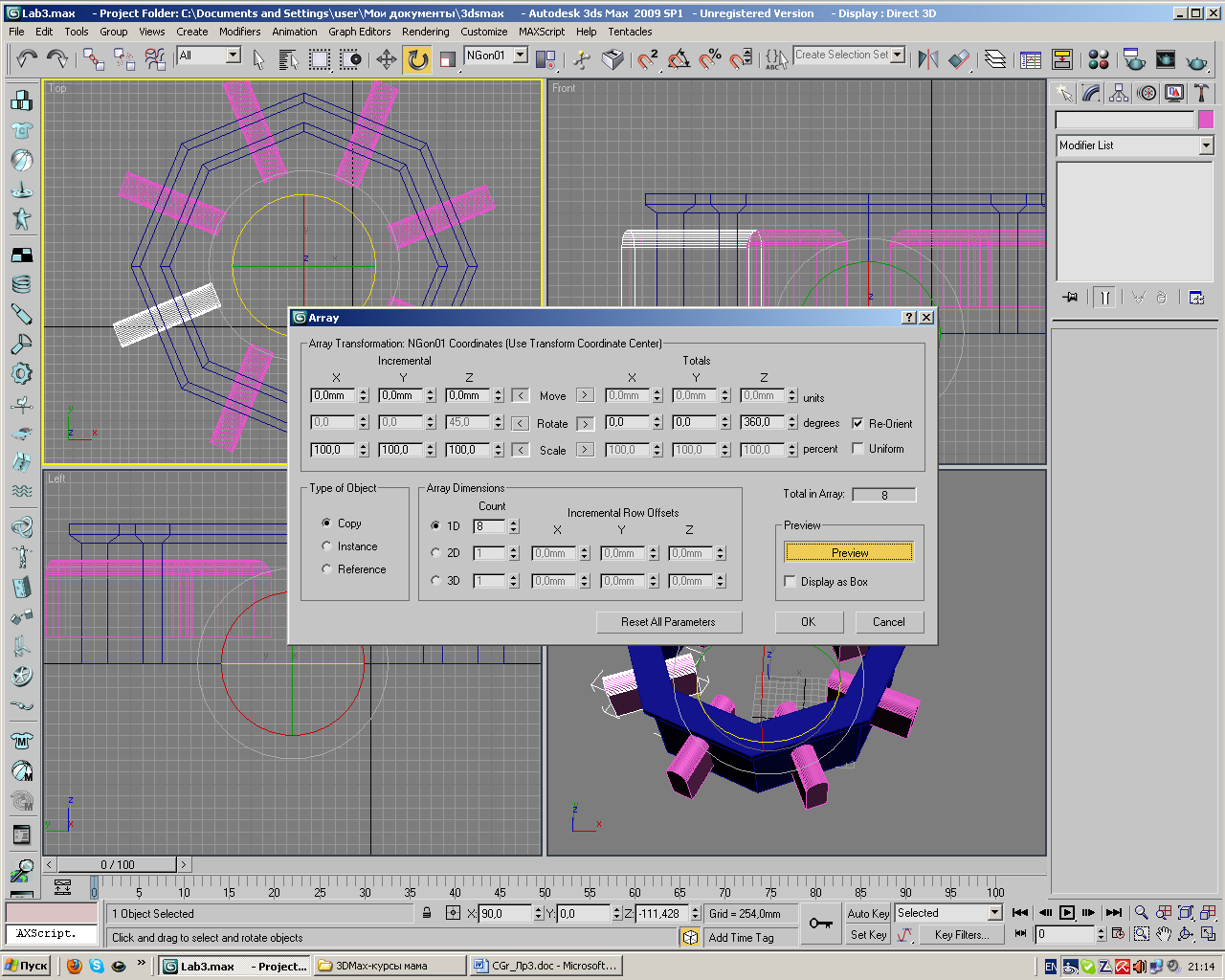Click Reset All Parameters button
The height and width of the screenshot is (980, 1225).
pos(668,622)
